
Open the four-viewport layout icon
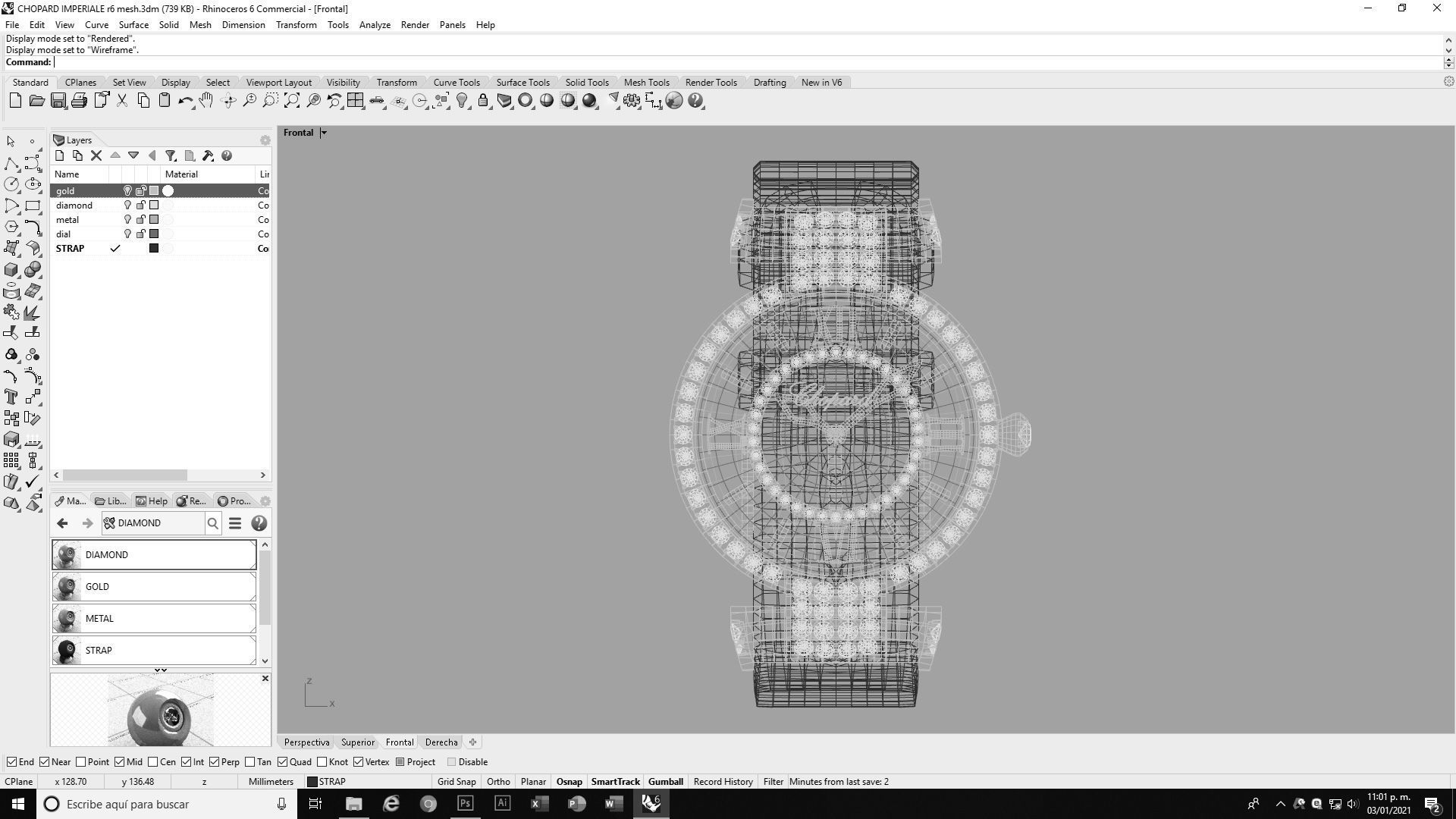(355, 101)
